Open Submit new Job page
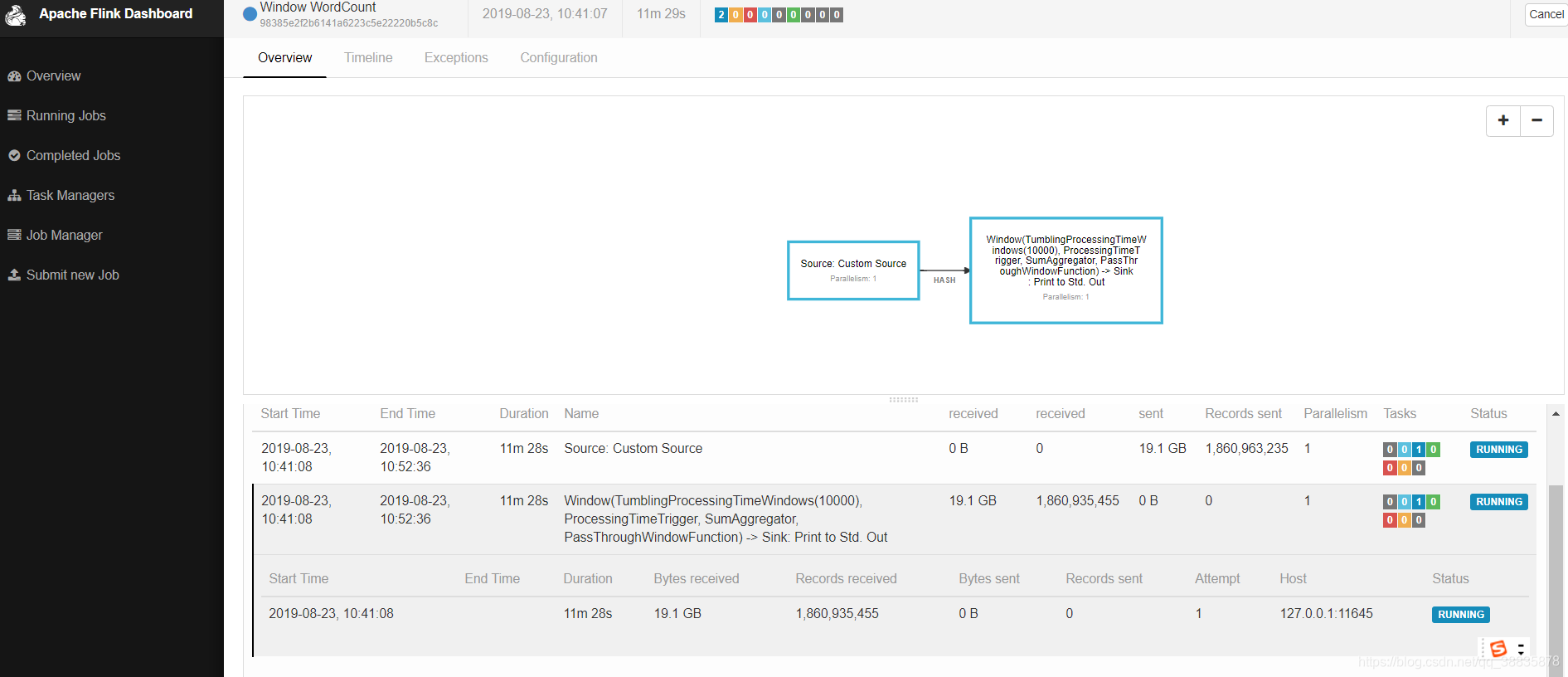 [x=73, y=275]
